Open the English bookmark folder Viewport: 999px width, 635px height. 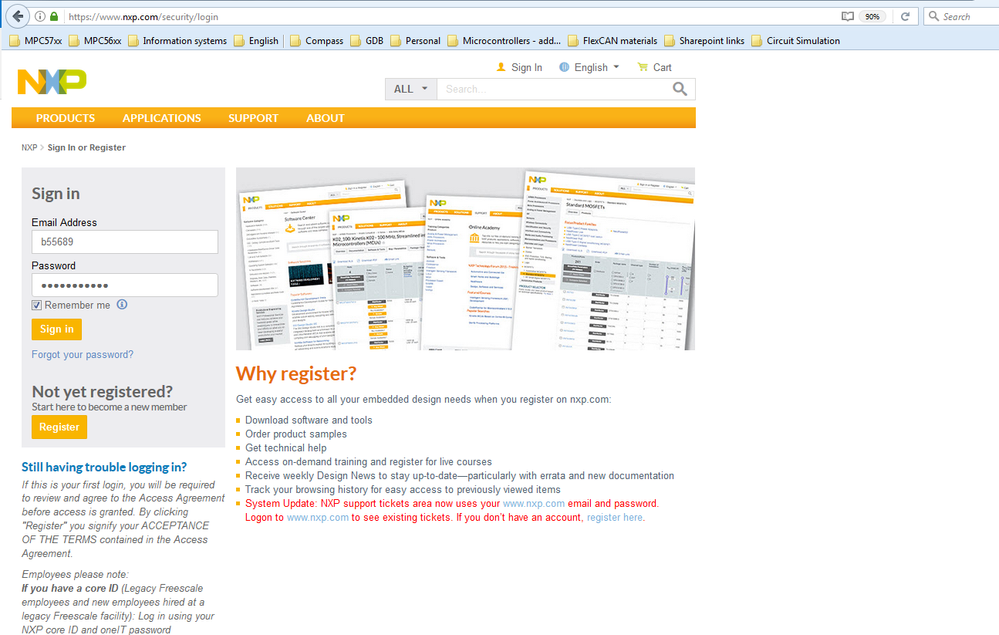coord(256,41)
